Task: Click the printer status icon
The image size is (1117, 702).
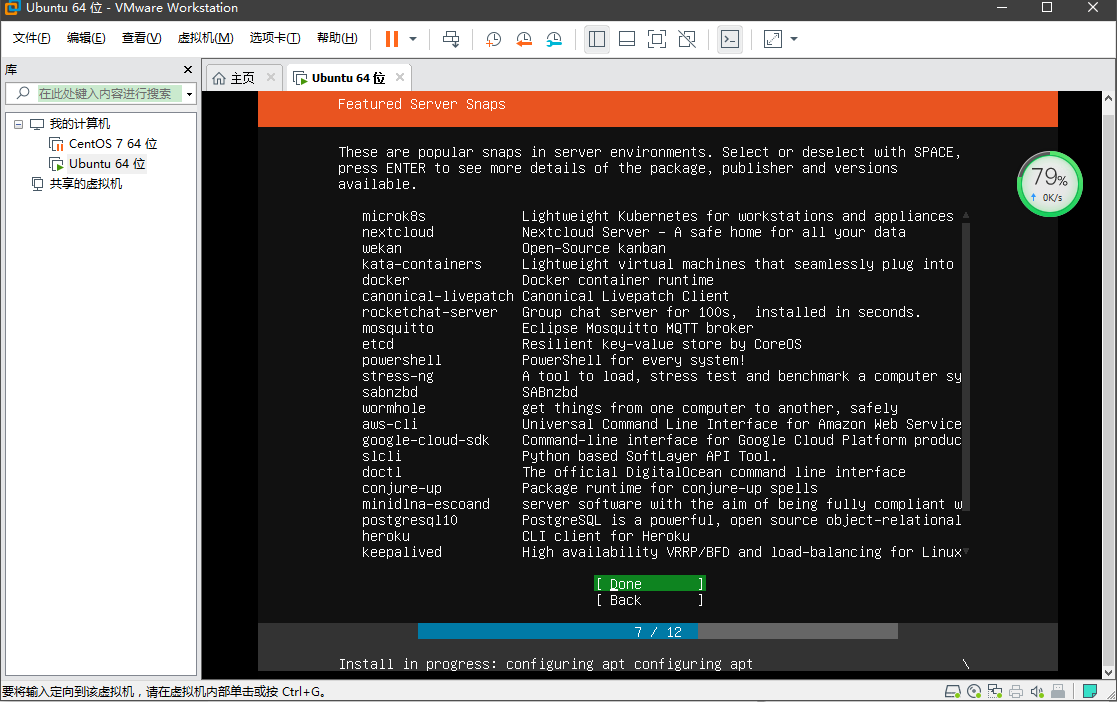Action: pos(1016,691)
